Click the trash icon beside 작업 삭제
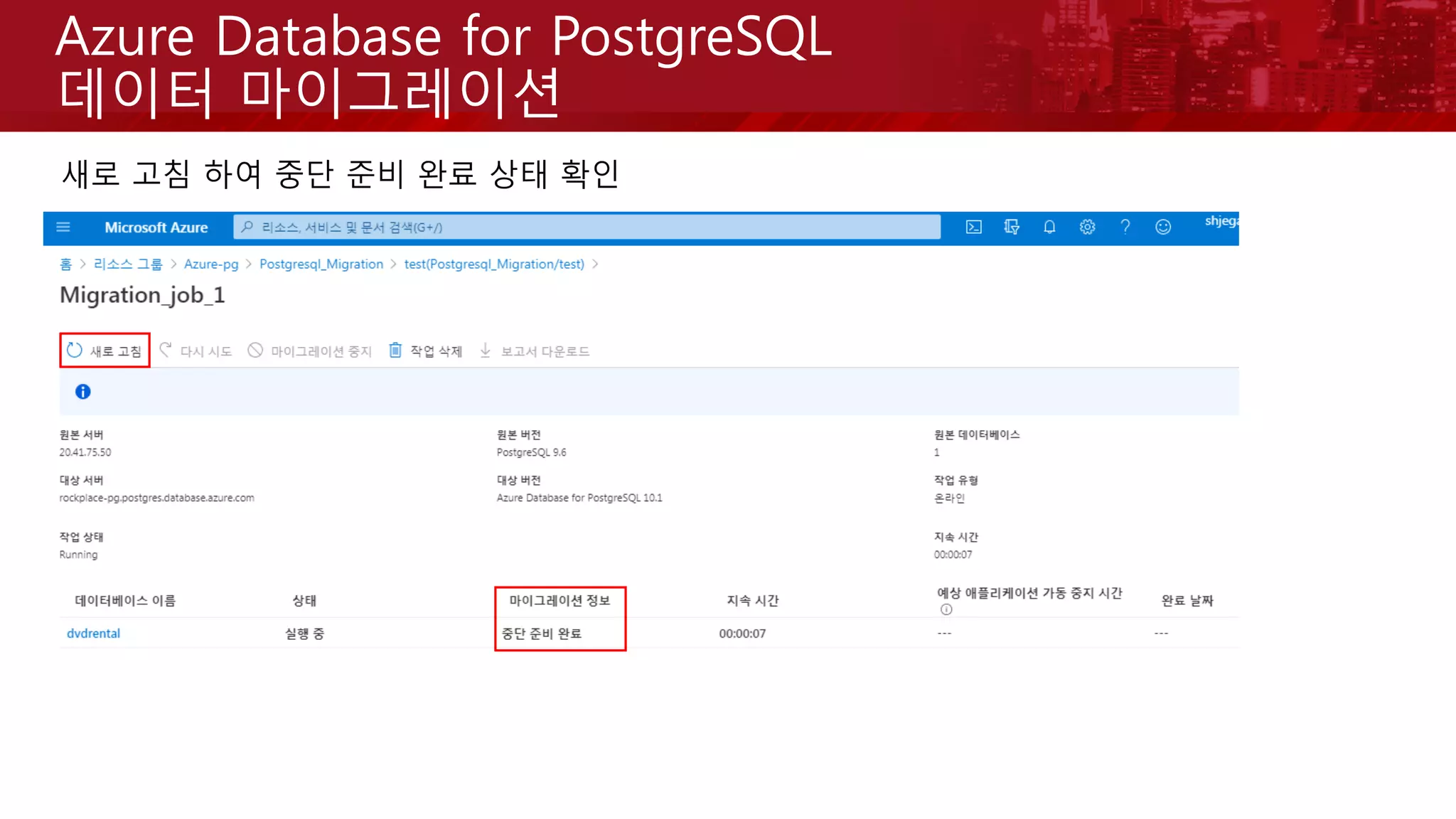 pyautogui.click(x=395, y=350)
